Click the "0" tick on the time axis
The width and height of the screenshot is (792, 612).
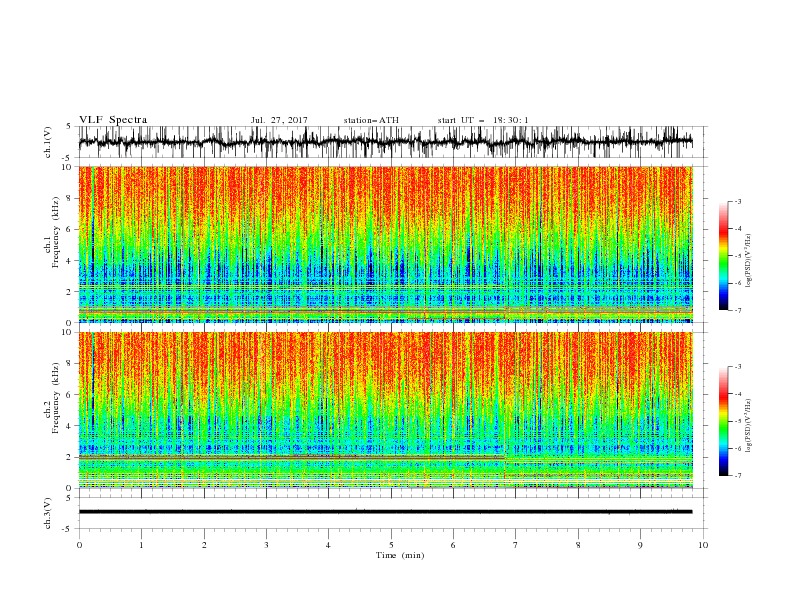coord(79,545)
